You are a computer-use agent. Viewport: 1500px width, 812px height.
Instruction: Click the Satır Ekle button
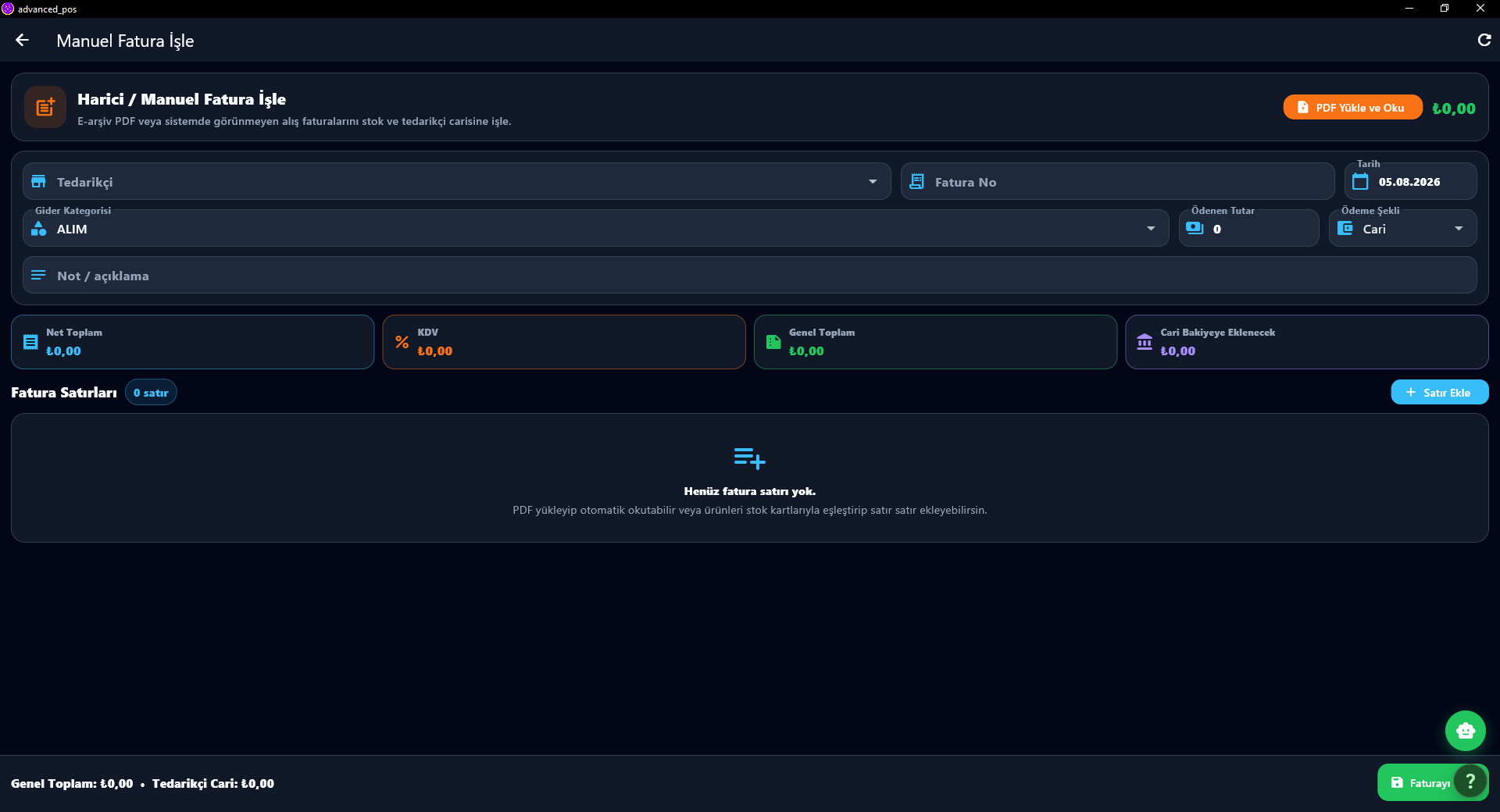tap(1439, 393)
